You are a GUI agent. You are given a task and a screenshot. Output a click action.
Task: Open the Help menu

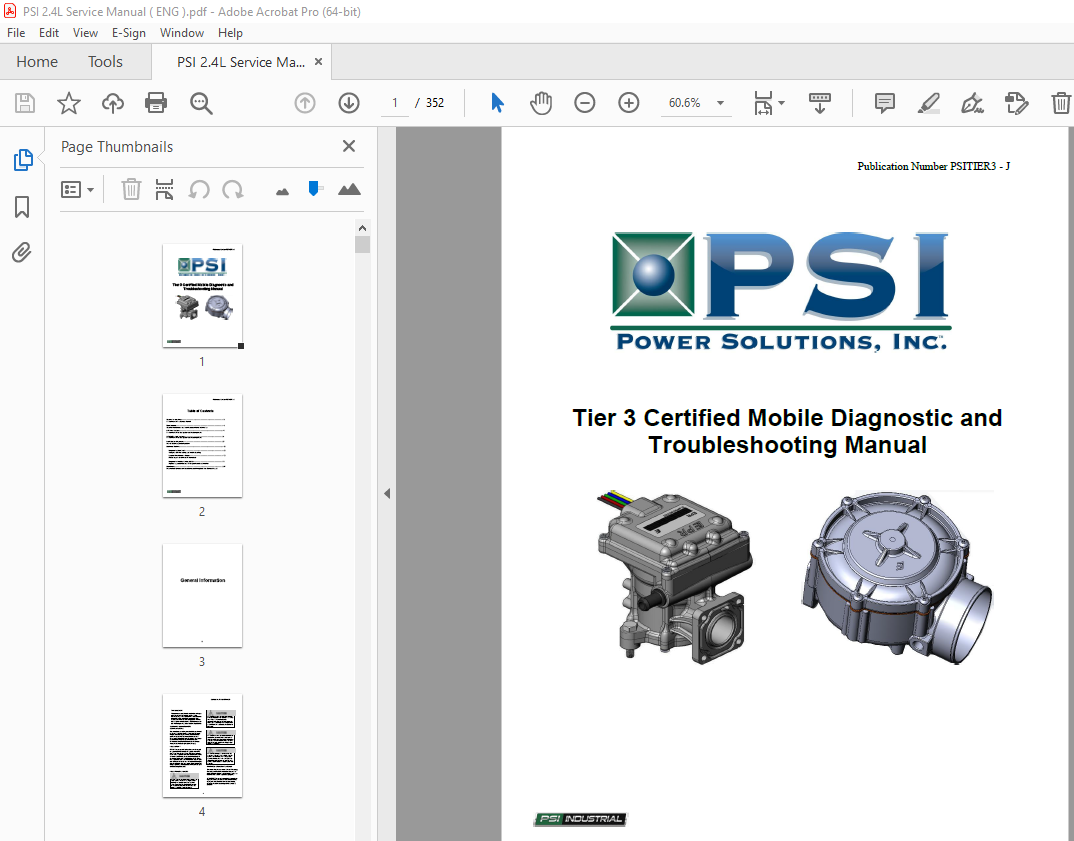230,33
